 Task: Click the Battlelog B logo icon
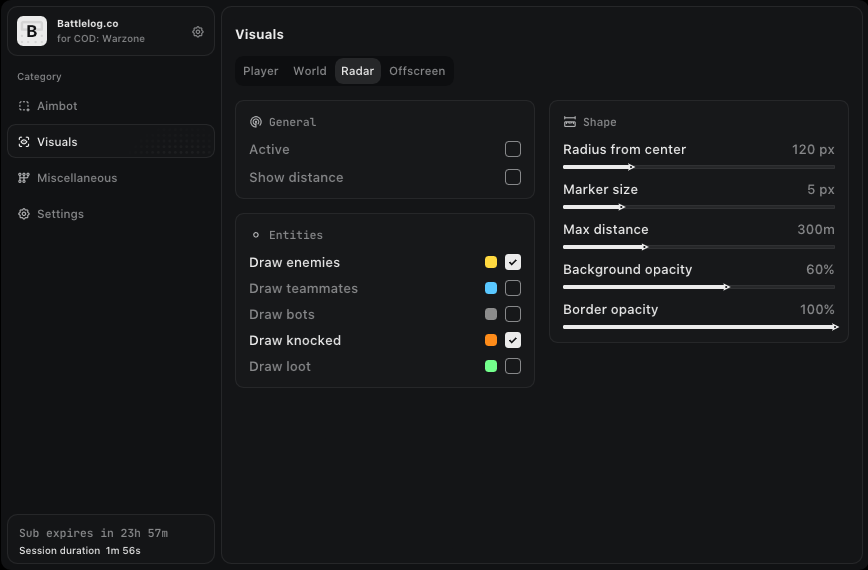coord(32,31)
